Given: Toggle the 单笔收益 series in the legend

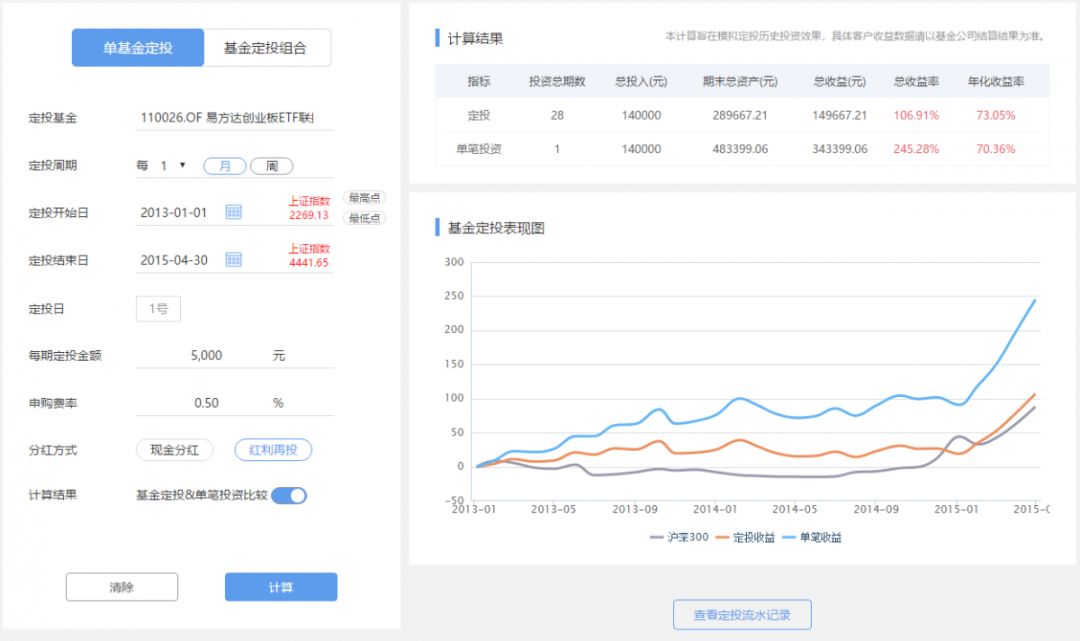Looking at the screenshot, I should [812, 537].
